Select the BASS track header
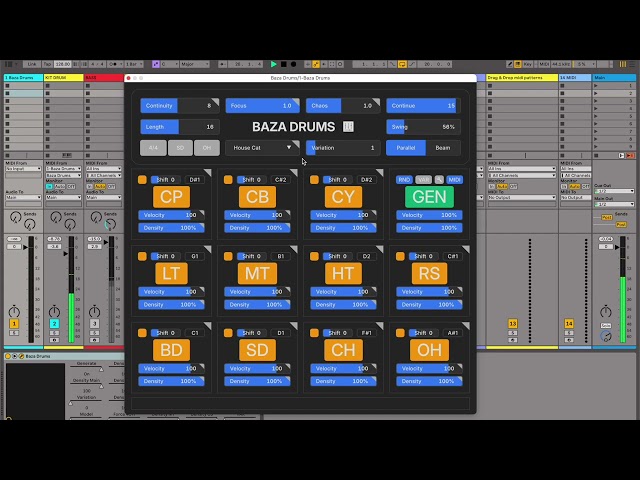Image resolution: width=640 pixels, height=480 pixels. pos(104,78)
